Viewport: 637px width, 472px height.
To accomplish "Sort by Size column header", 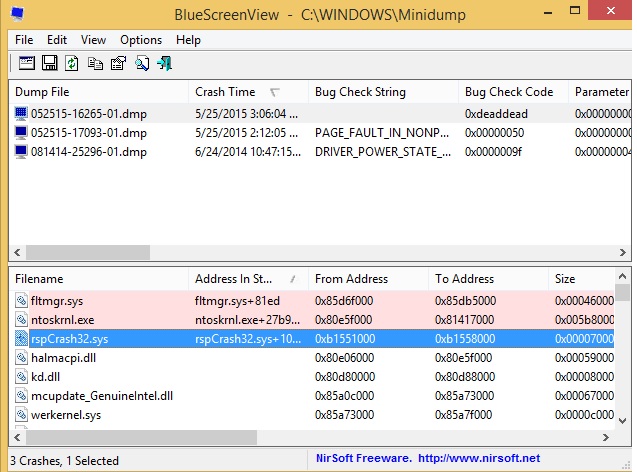I will pos(581,279).
